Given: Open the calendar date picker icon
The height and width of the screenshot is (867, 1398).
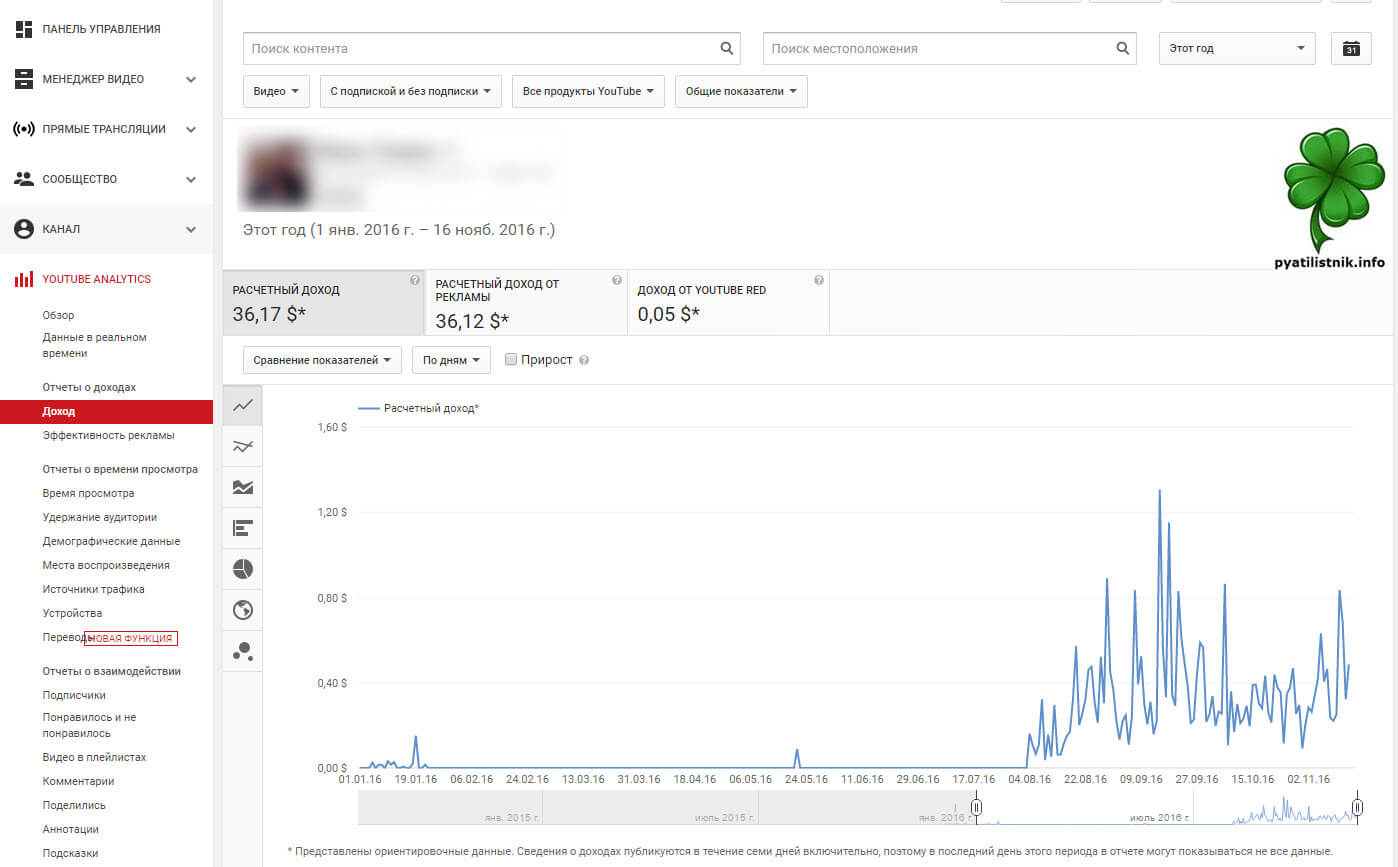Looking at the screenshot, I should [x=1351, y=48].
